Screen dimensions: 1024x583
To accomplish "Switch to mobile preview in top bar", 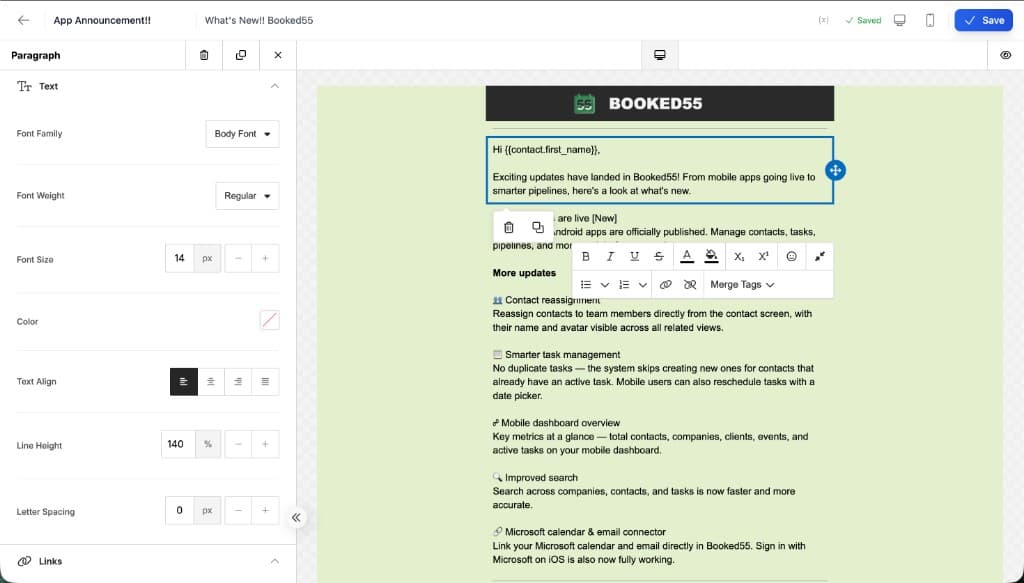I will [x=930, y=20].
